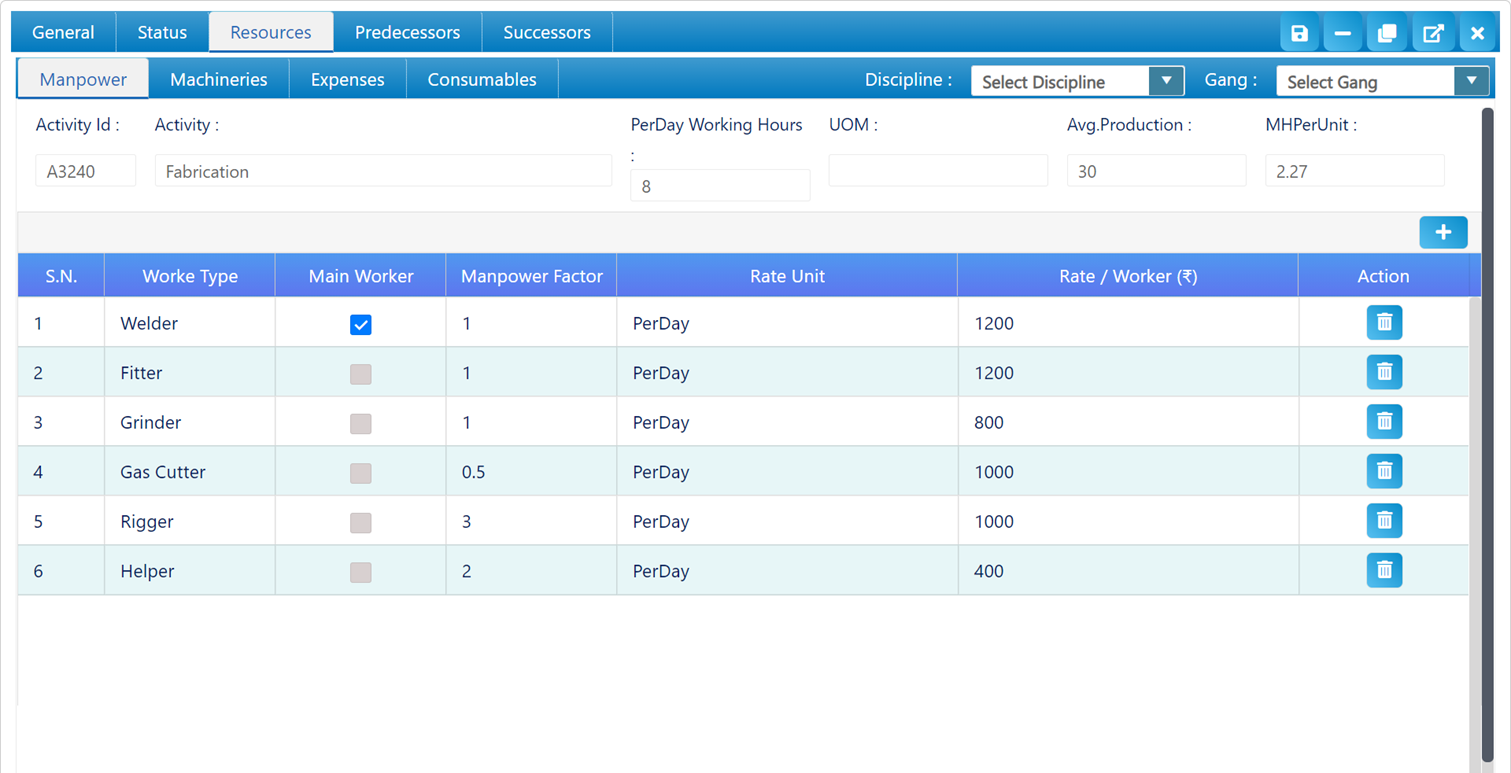This screenshot has height=773, width=1511.
Task: Open in external window icon
Action: tap(1433, 33)
